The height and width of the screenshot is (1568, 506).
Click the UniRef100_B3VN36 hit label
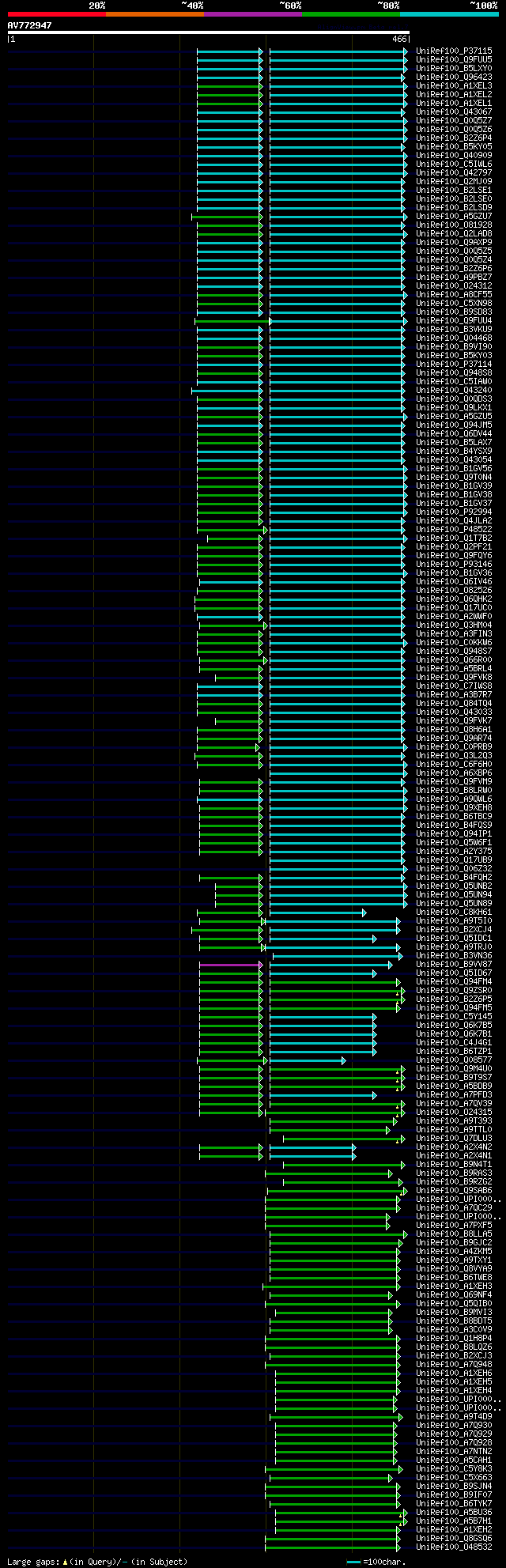pyautogui.click(x=454, y=956)
